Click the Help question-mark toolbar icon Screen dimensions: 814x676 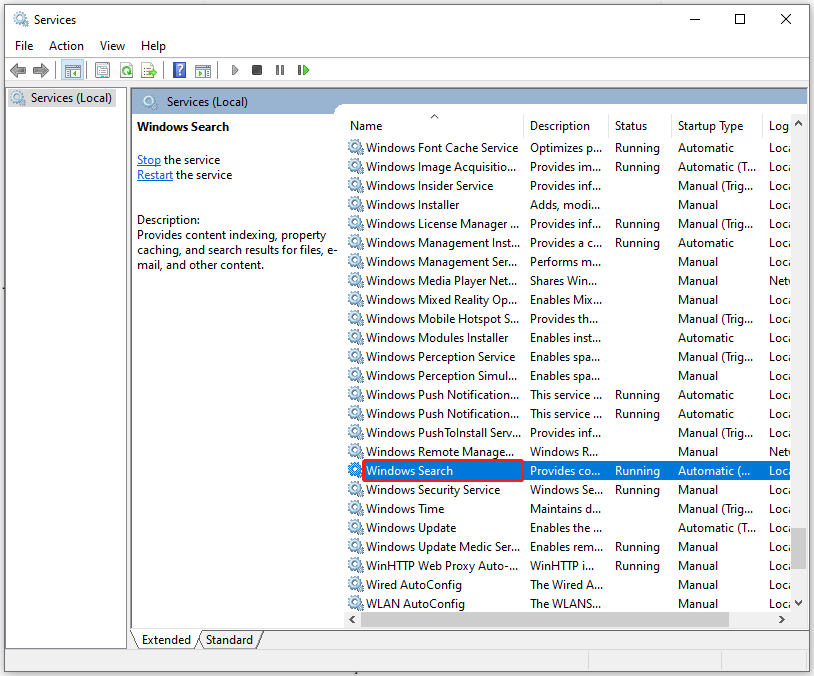point(179,70)
